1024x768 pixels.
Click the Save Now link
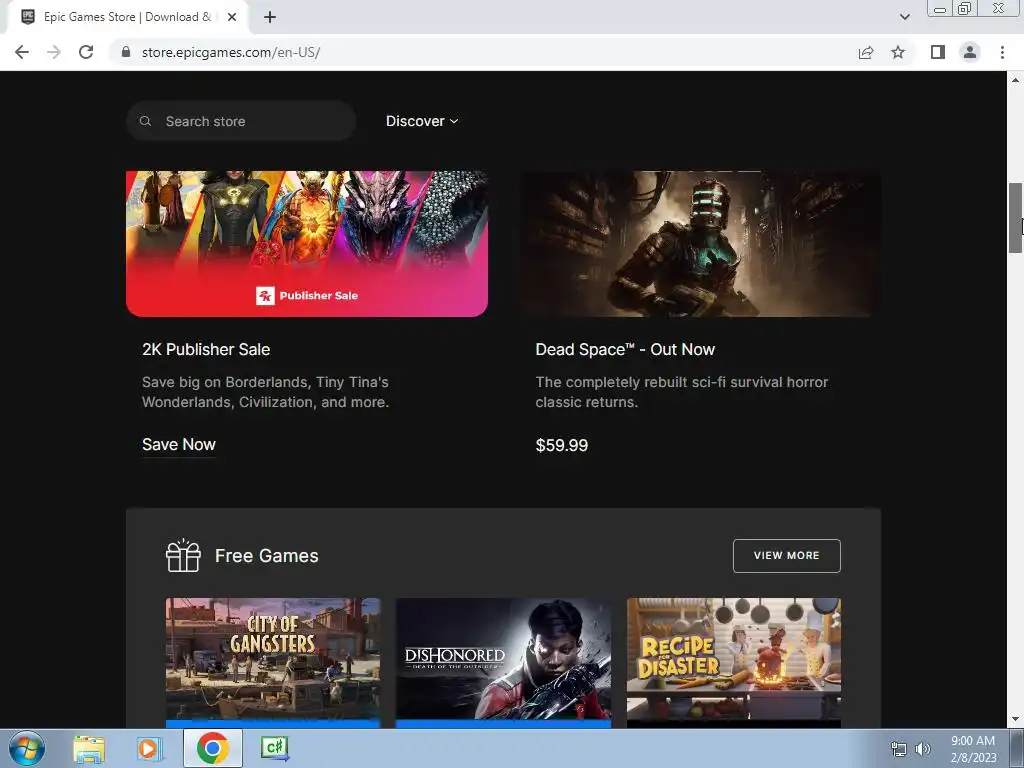179,445
